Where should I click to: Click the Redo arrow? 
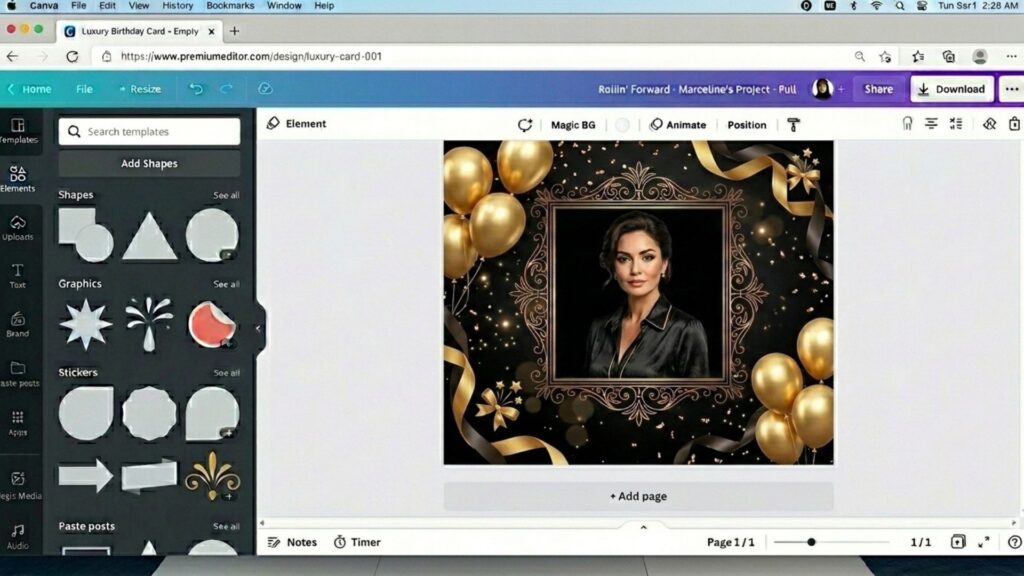tap(226, 89)
